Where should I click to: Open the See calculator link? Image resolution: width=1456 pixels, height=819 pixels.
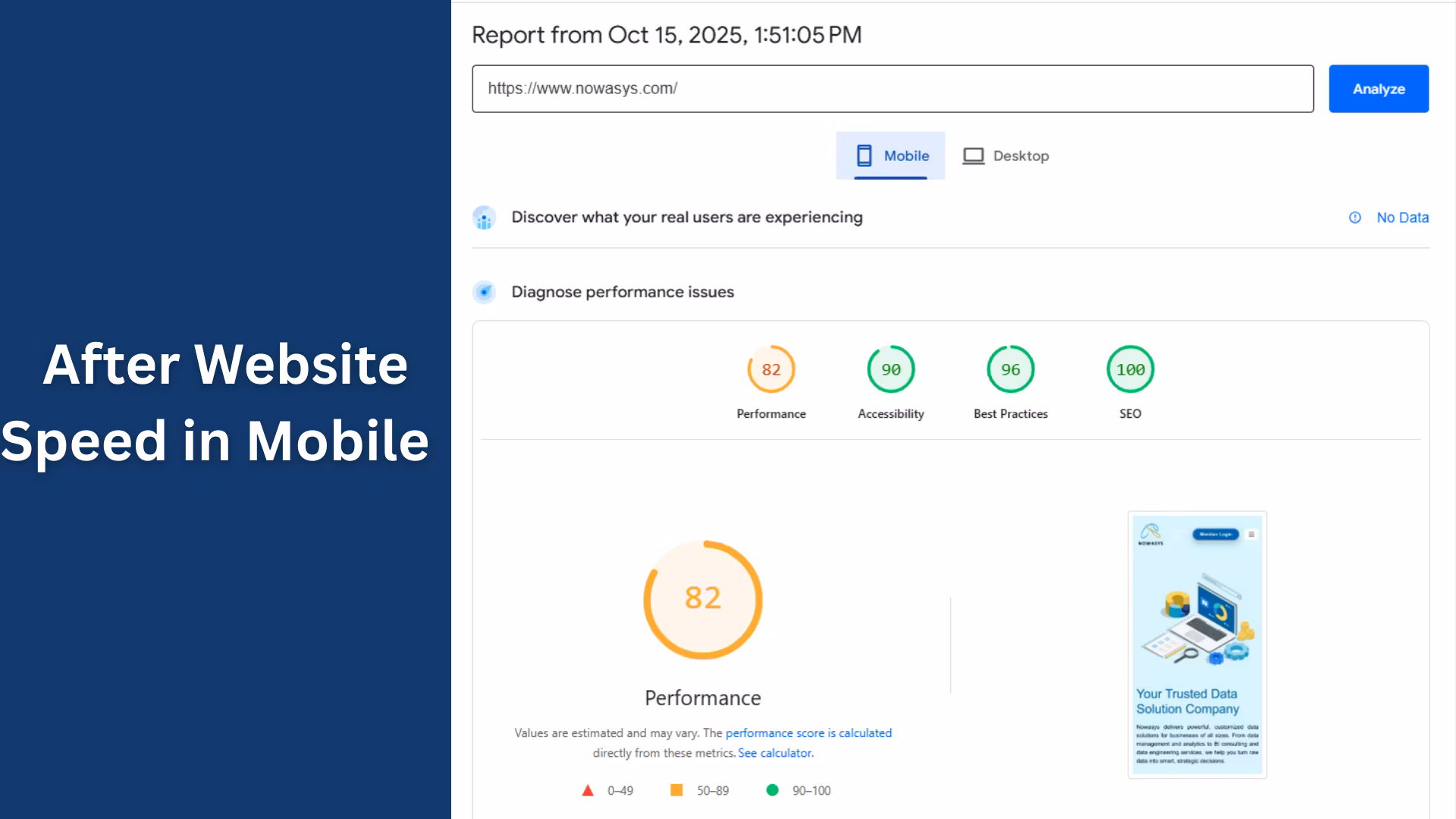click(775, 753)
